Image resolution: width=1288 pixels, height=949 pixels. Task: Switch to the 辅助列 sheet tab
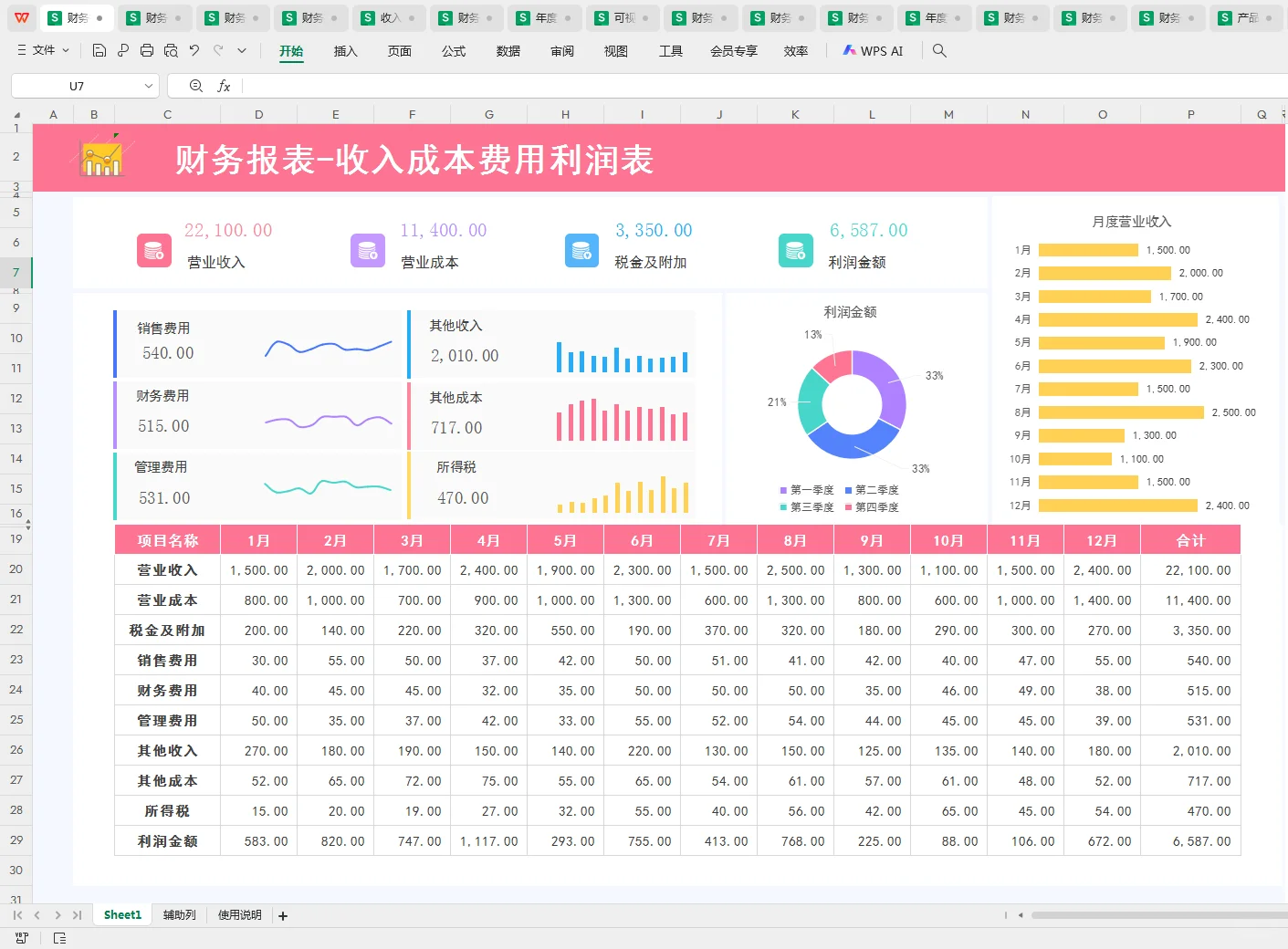pyautogui.click(x=180, y=915)
